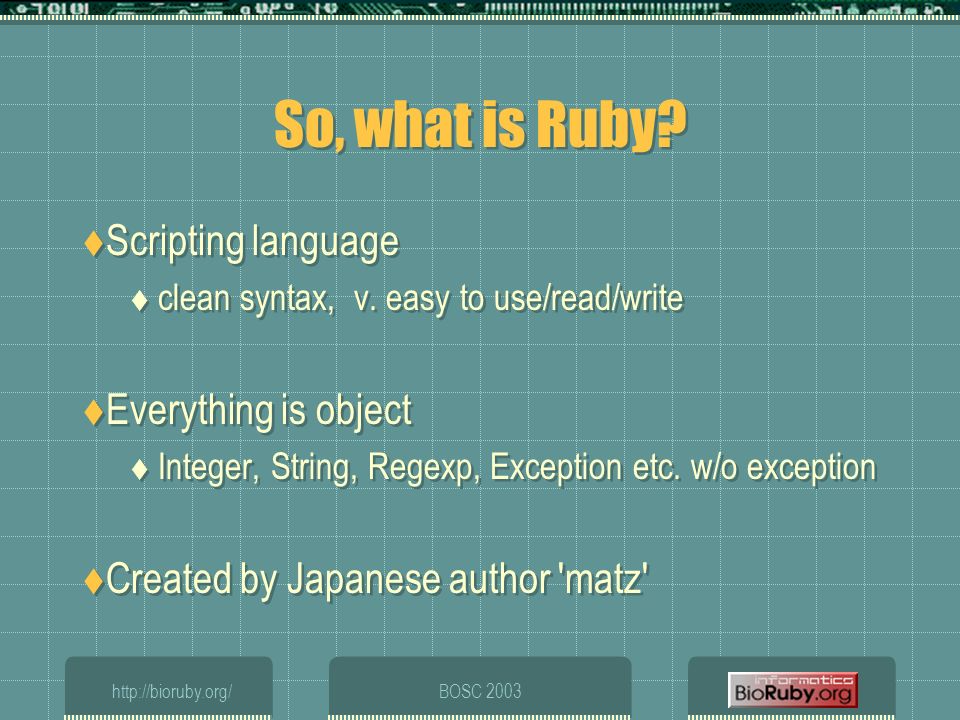The height and width of the screenshot is (720, 960).
Task: Click the slide title 'So, what is Ruby?'
Action: 481,126
